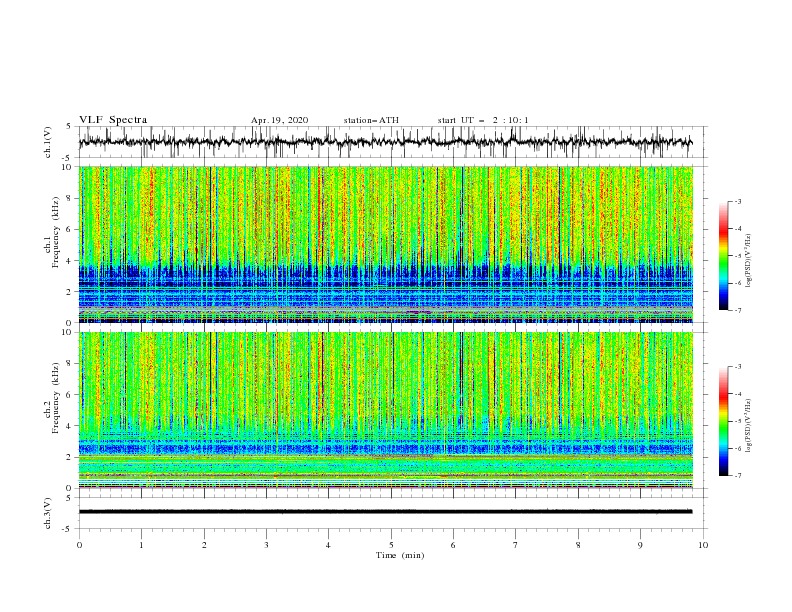This screenshot has height=612, width=792.
Task: Click the '10' tick on the time axis
Action: point(703,545)
